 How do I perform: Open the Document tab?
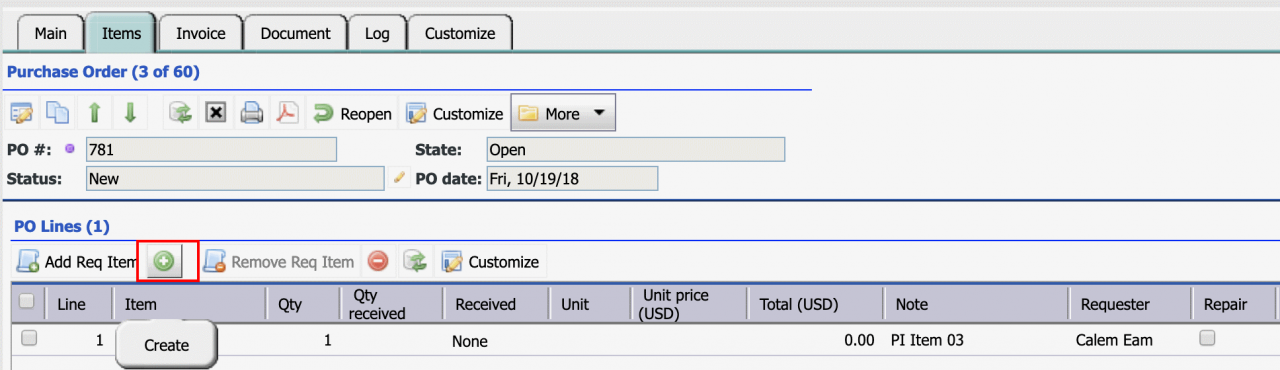pos(295,33)
